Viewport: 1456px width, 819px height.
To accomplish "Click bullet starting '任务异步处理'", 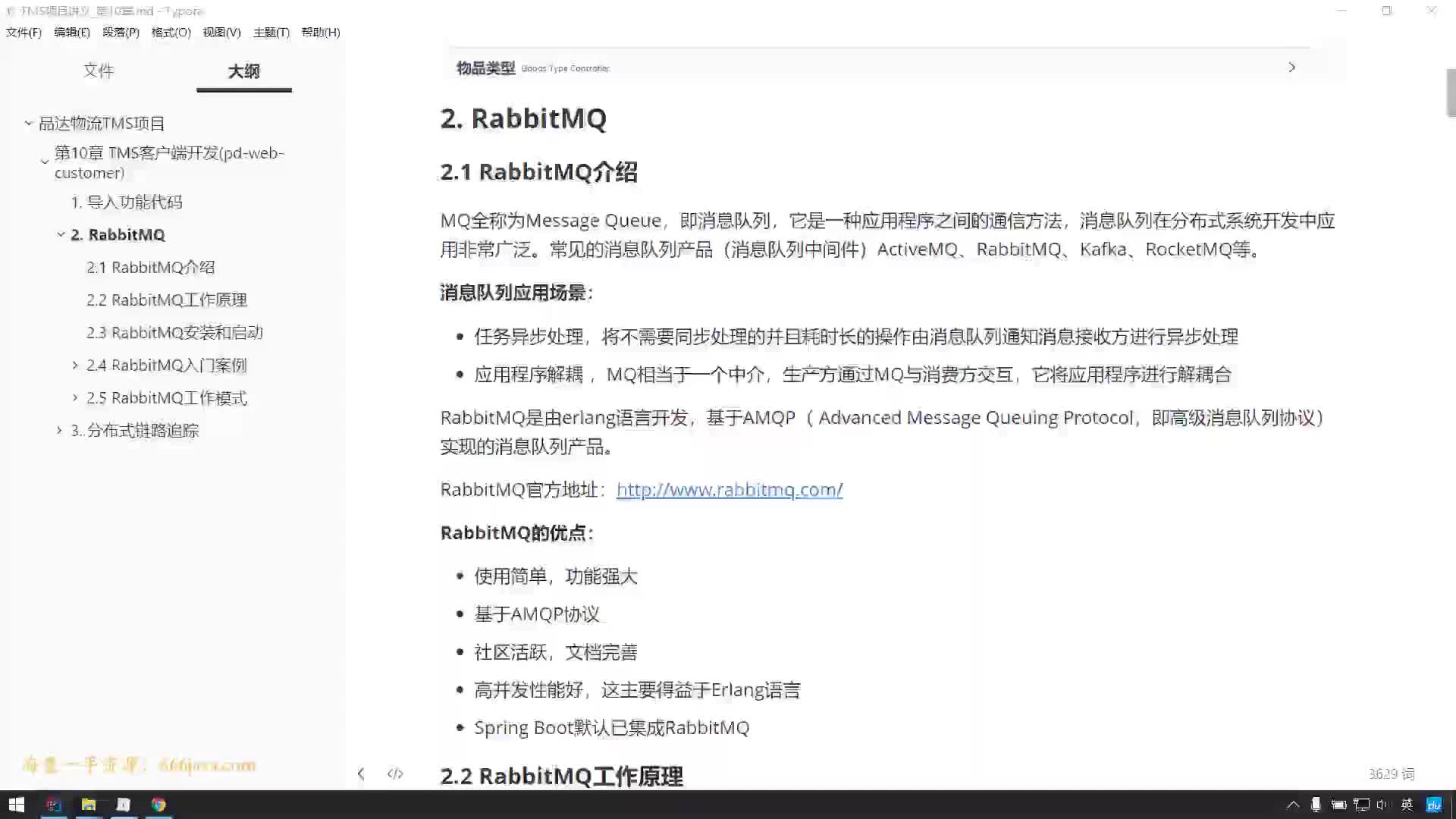I will [x=856, y=337].
